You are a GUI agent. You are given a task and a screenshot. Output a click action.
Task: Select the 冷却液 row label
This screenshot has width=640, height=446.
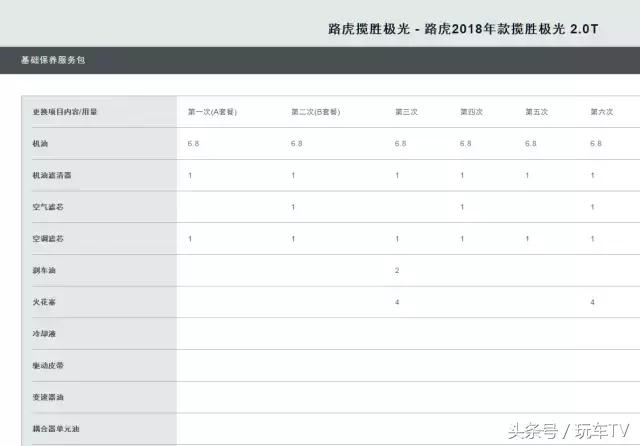[x=44, y=334]
